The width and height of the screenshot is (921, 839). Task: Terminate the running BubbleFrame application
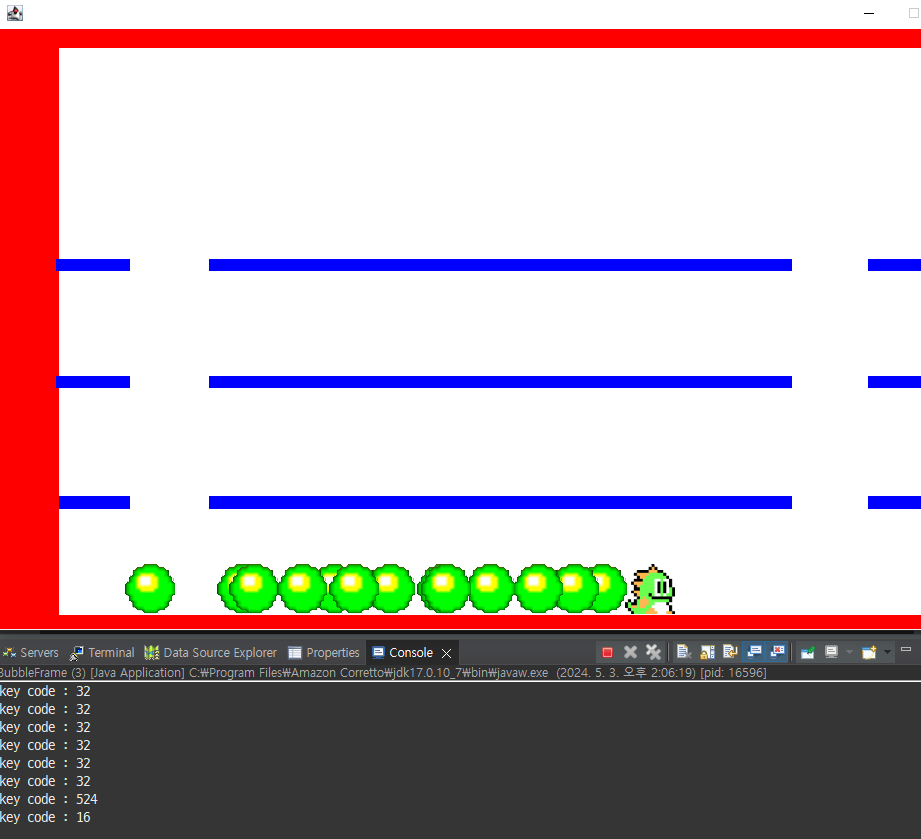tap(607, 652)
